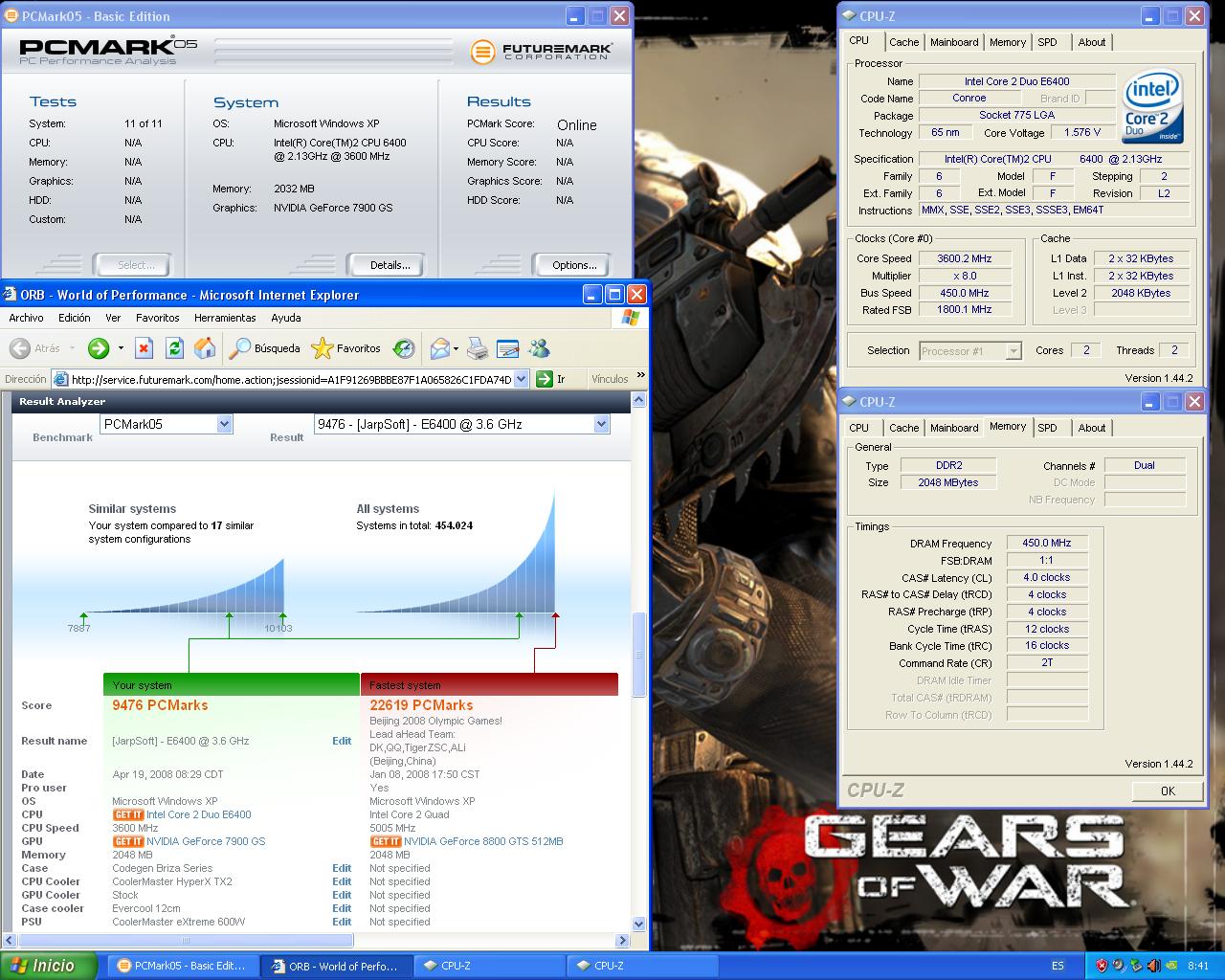Open the Ayuda menu
This screenshot has width=1225, height=980.
point(286,318)
